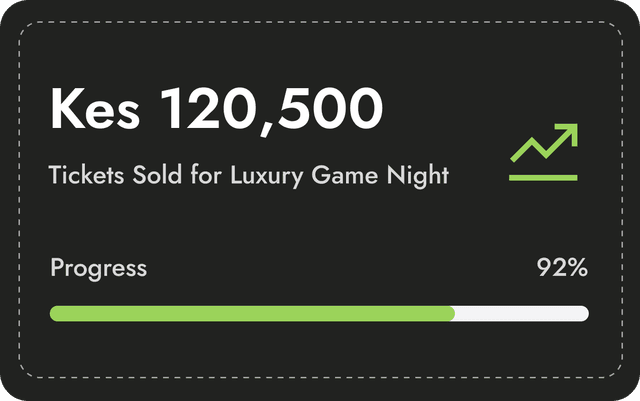This screenshot has width=640, height=401.
Task: Click the 92% progress value
Action: coord(562,268)
